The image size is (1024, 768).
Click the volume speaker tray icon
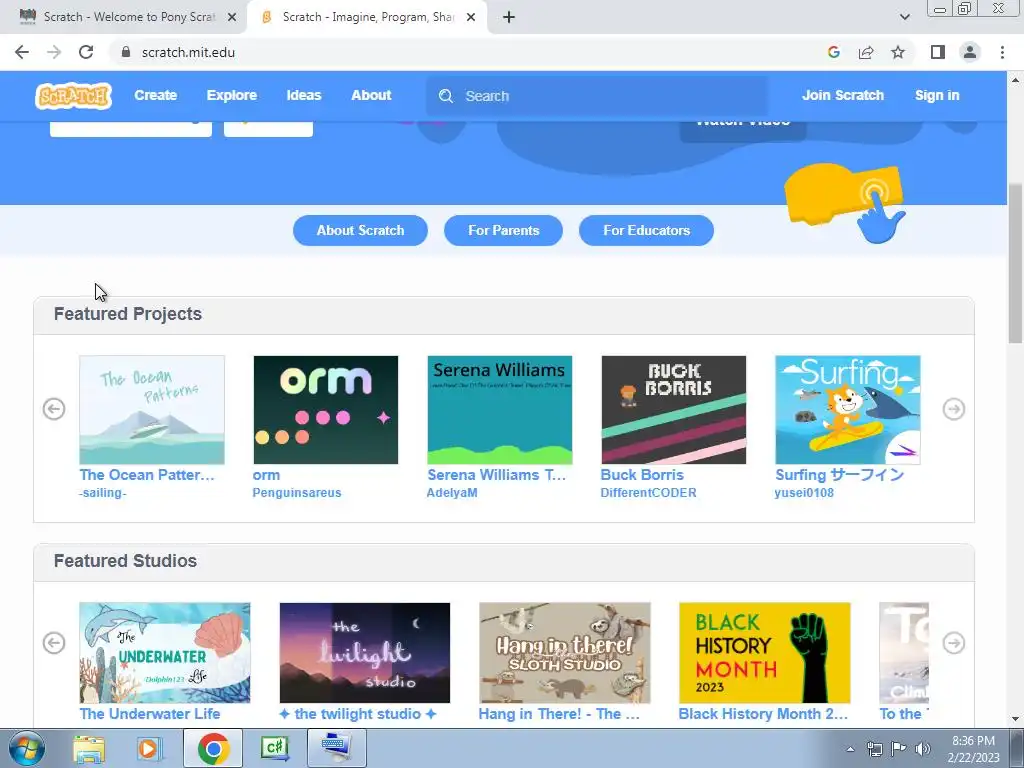(x=922, y=749)
